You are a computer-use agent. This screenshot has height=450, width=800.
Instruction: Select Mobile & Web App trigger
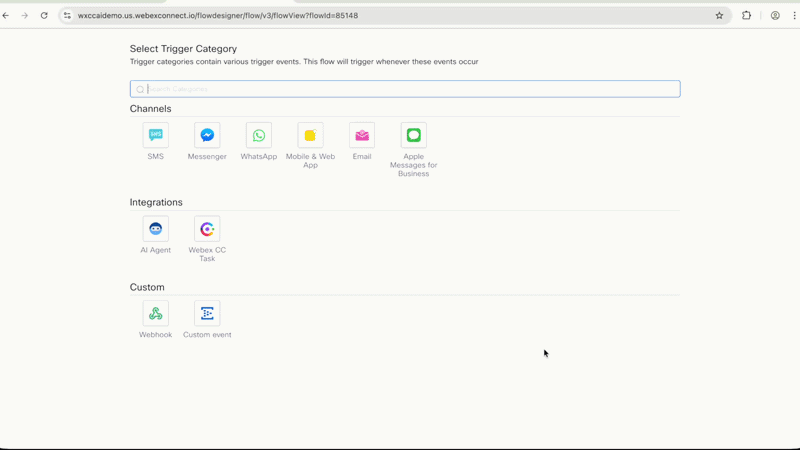point(310,135)
